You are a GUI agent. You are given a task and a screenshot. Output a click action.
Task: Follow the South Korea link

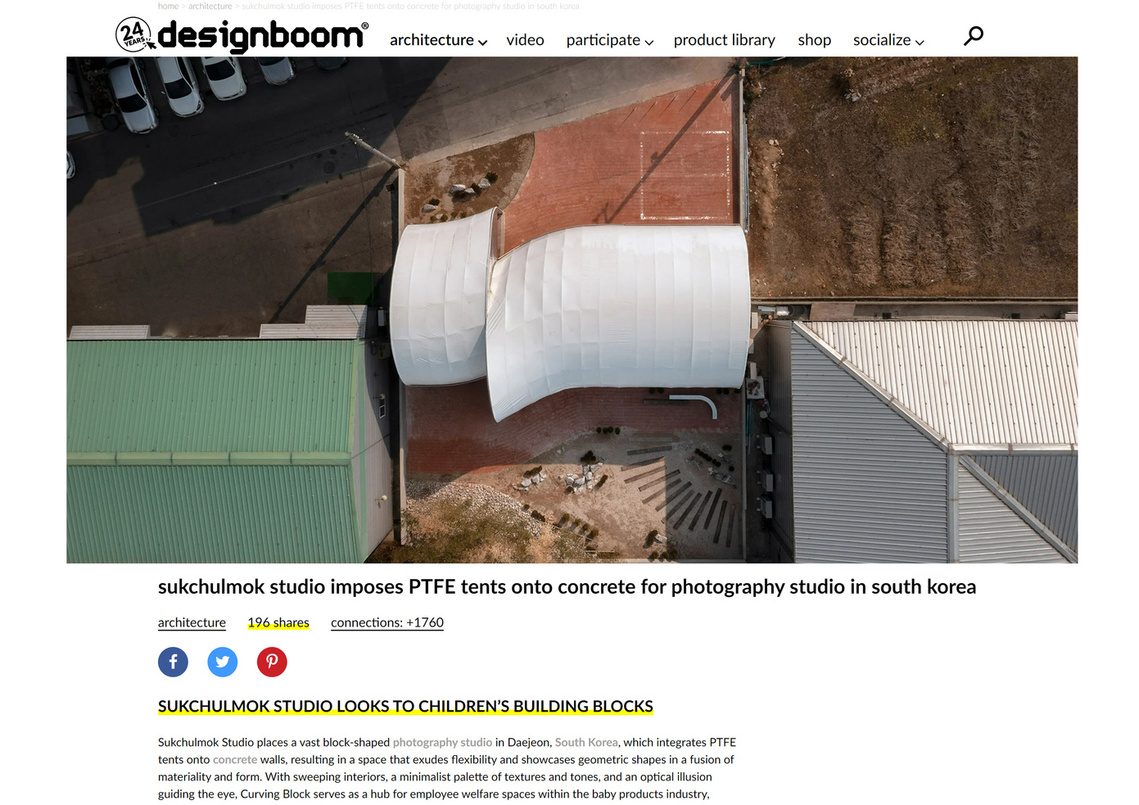click(586, 743)
